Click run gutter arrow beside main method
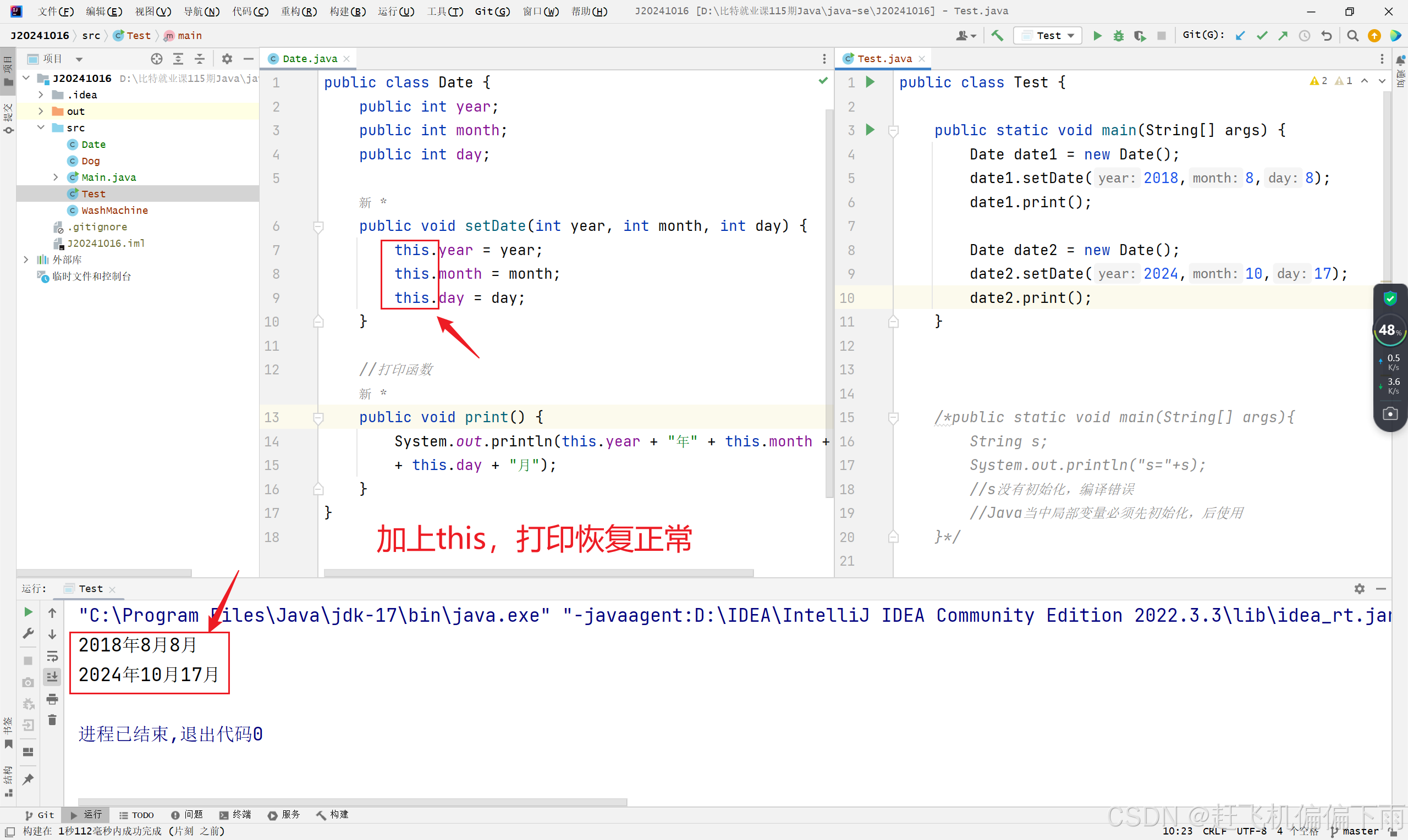Viewport: 1408px width, 840px height. [870, 130]
